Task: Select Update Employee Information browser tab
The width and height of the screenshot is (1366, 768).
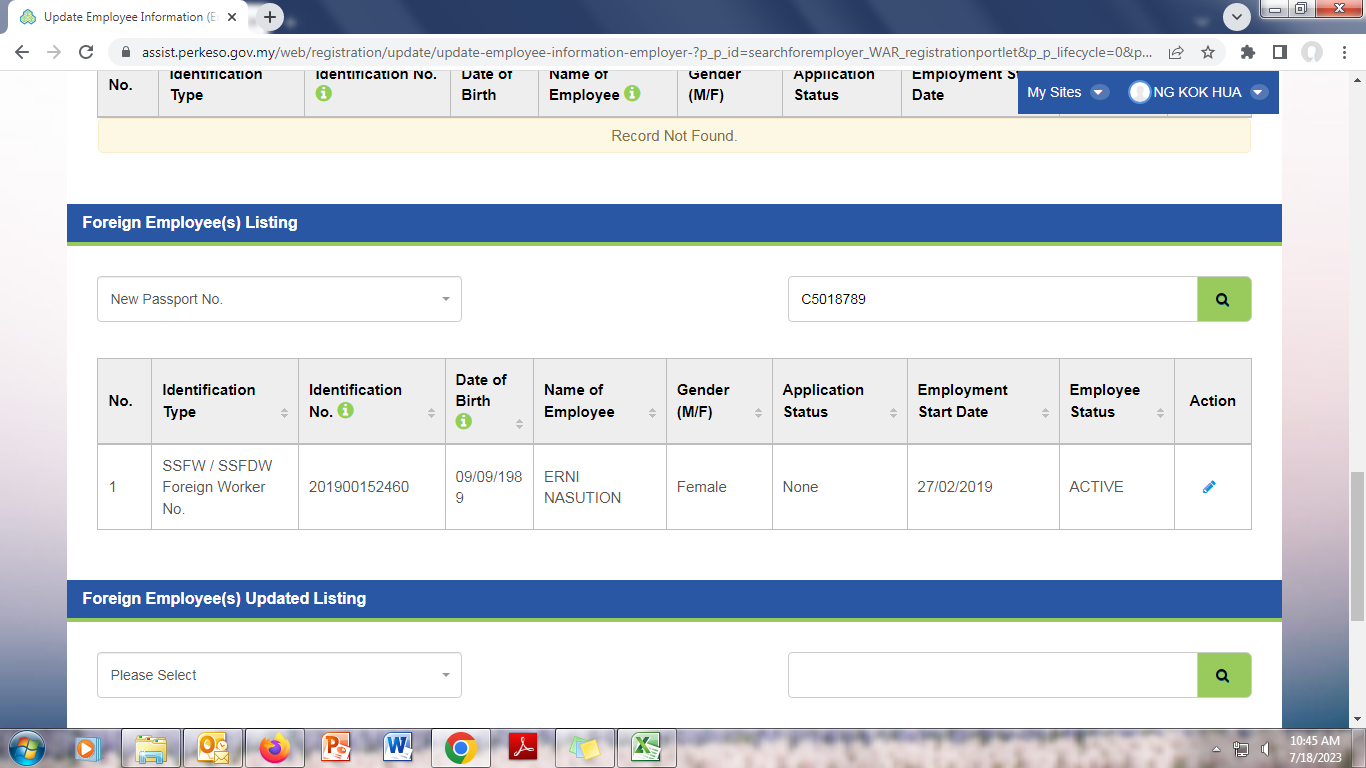Action: [x=130, y=17]
